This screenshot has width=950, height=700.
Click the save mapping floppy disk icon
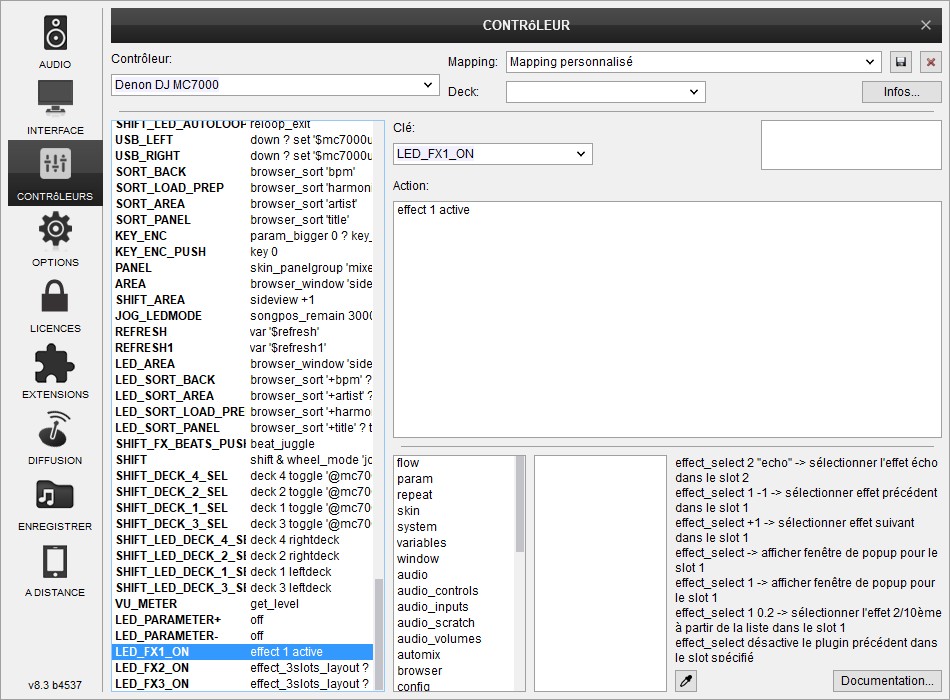901,62
